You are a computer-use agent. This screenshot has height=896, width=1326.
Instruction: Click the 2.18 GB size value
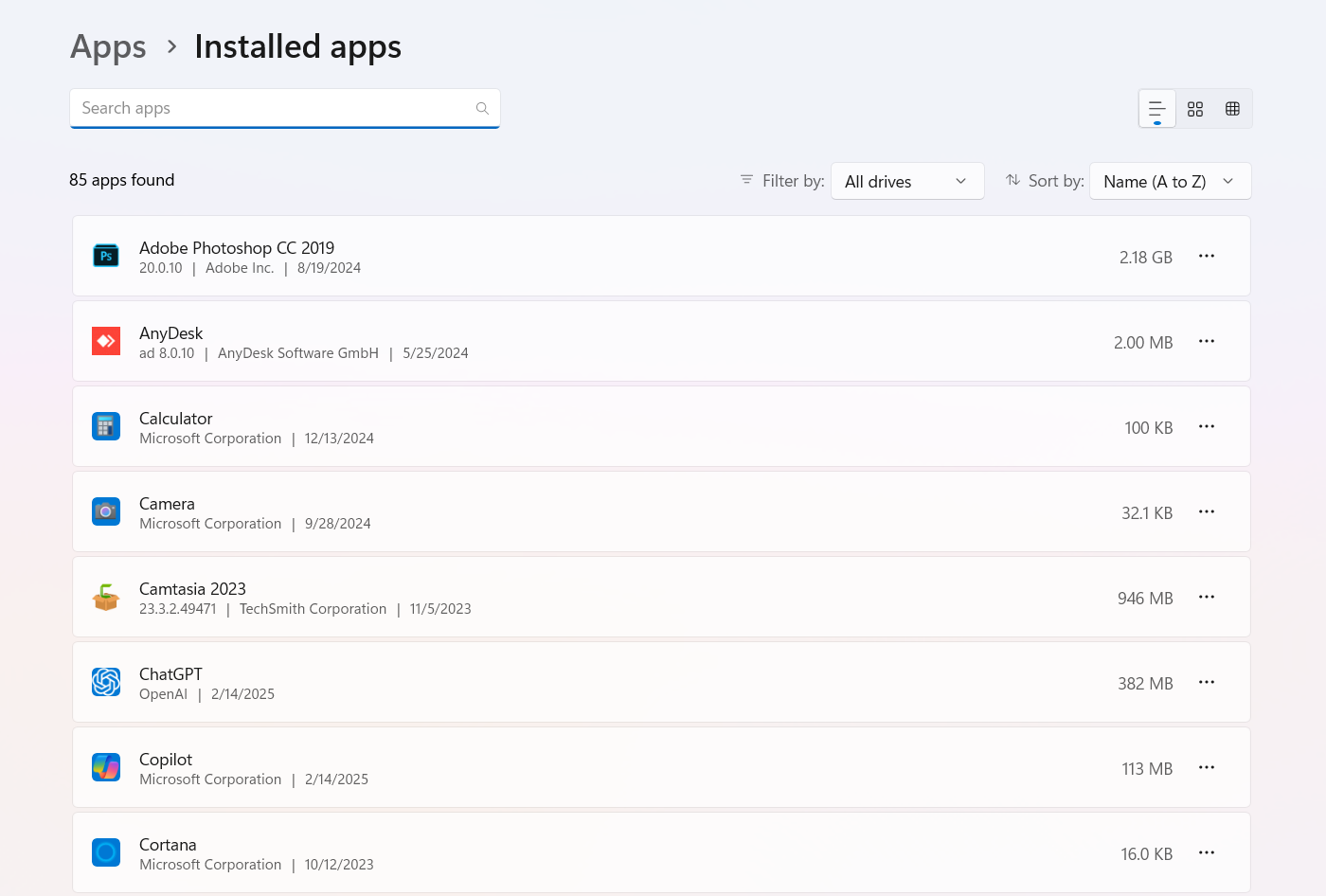(x=1146, y=258)
